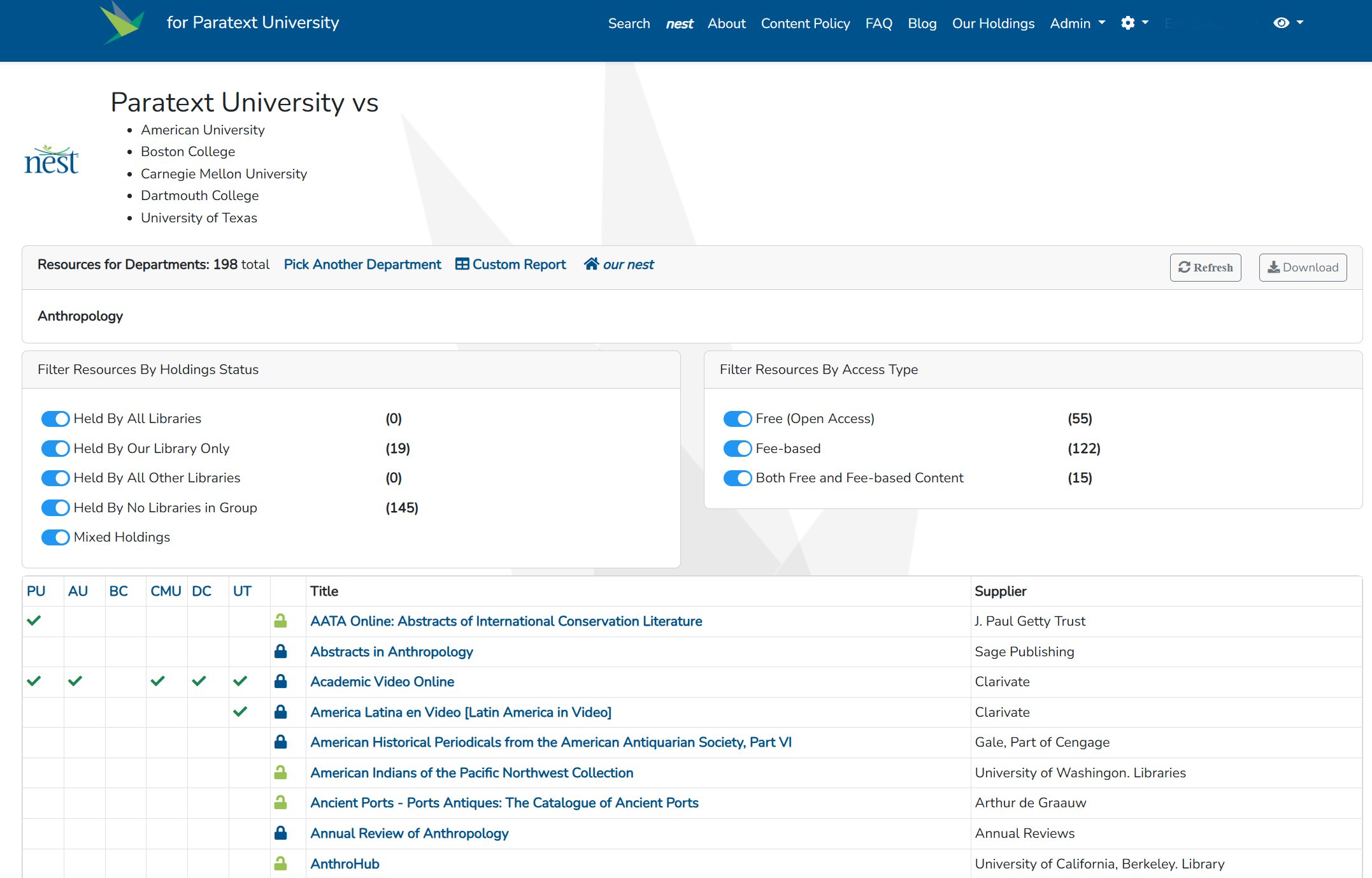Visit the Blog nav link

[x=922, y=24]
